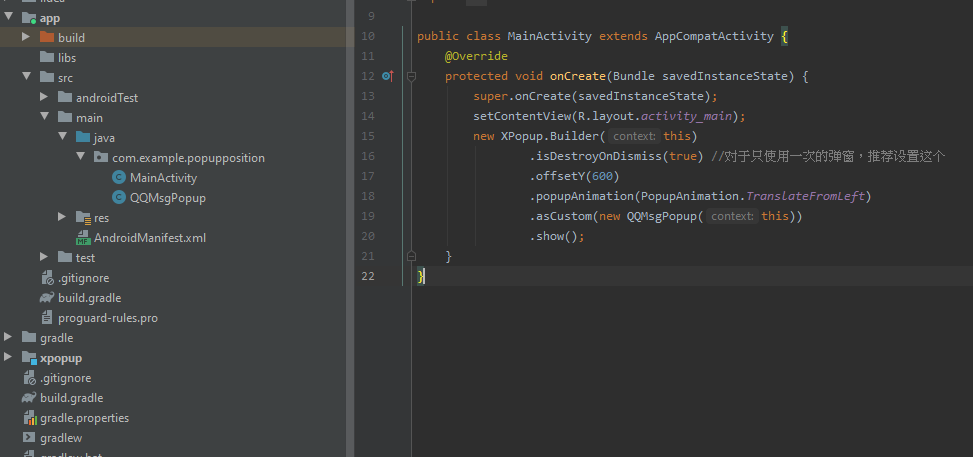
Task: Click the src folder icon
Action: coord(47,77)
